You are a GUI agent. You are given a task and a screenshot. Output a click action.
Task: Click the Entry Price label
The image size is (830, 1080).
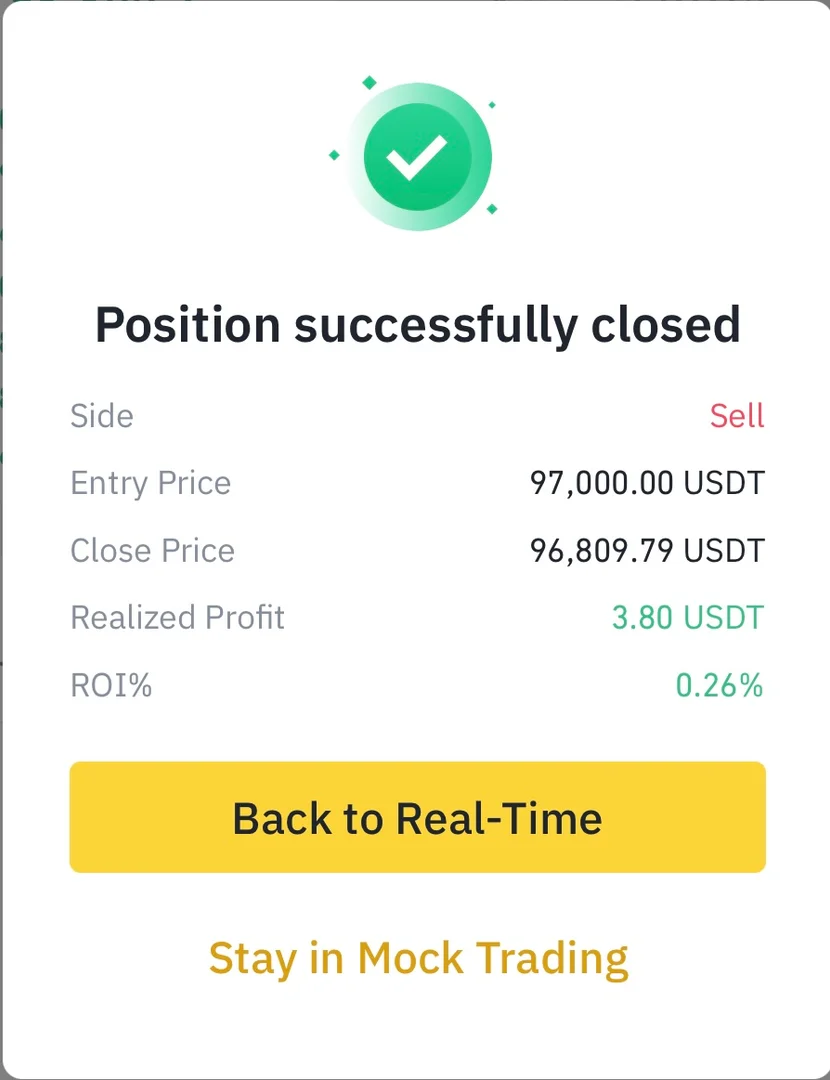point(150,483)
